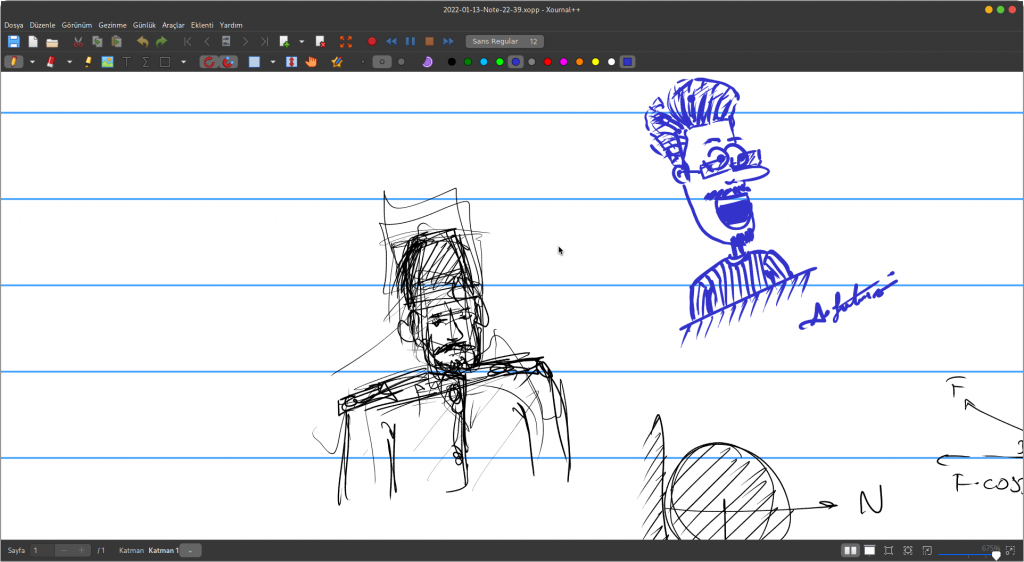
Task: Undo the last stroke
Action: pos(142,42)
